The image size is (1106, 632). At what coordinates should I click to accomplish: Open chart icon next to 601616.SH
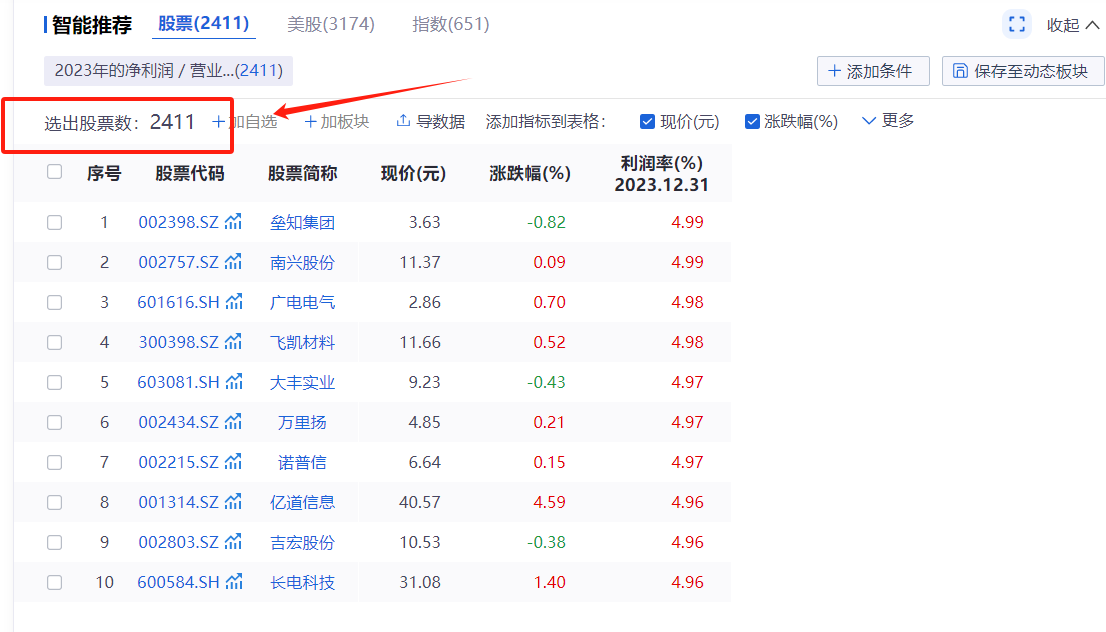(x=234, y=302)
